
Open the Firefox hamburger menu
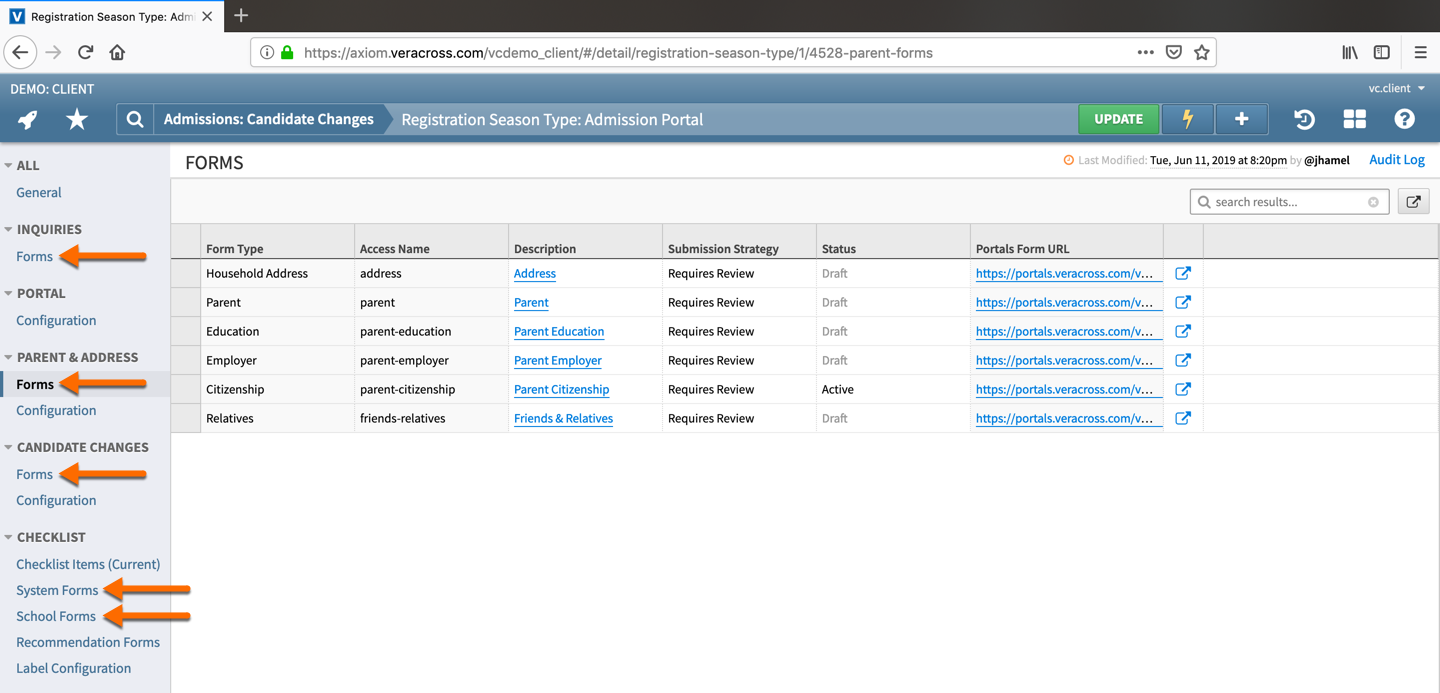[x=1420, y=52]
